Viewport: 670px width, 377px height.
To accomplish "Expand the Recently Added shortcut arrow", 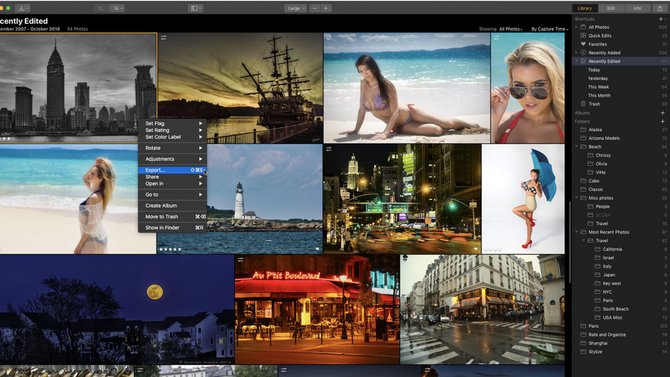I will pos(576,53).
